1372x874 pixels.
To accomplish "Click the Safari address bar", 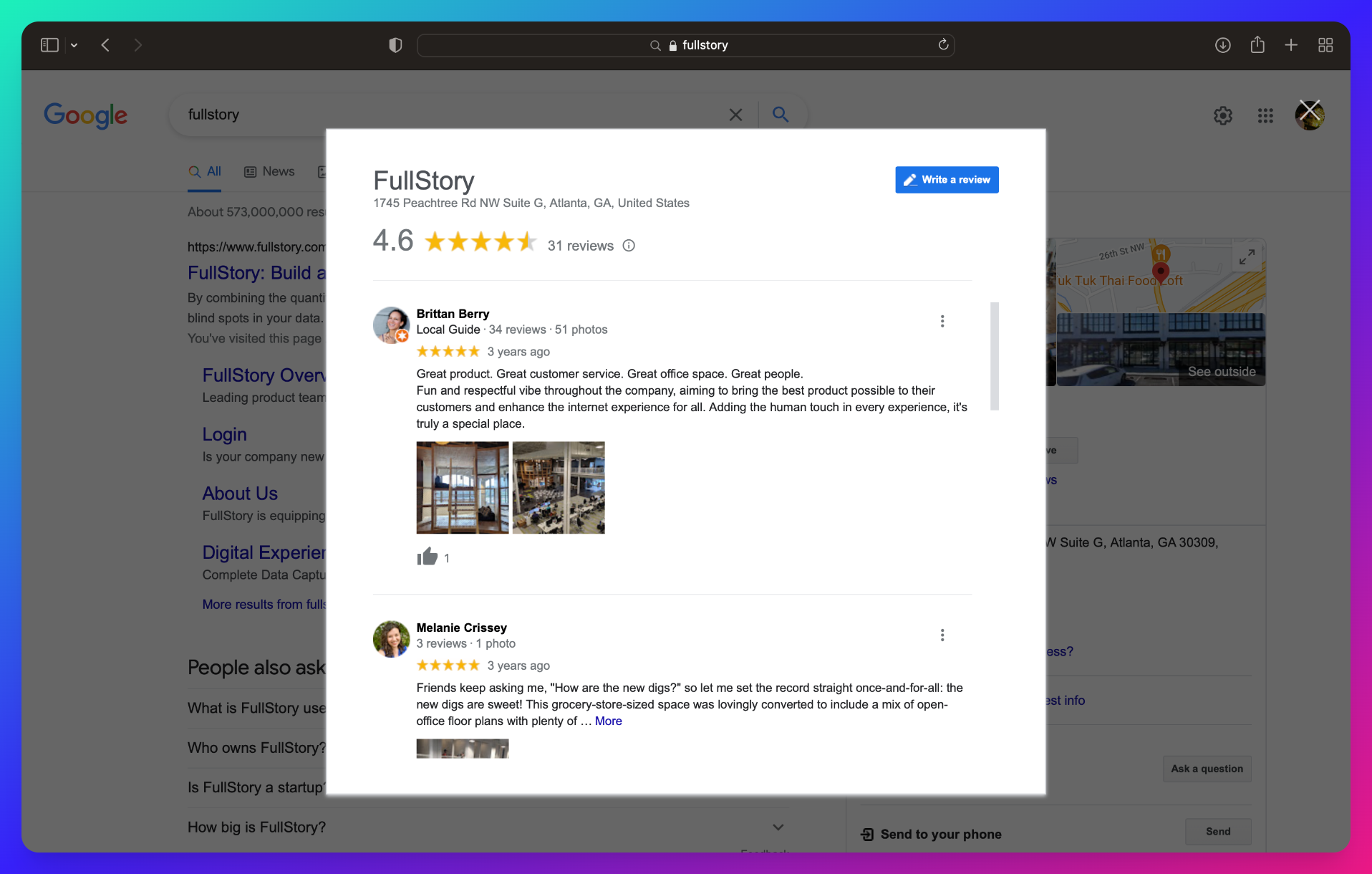I will tap(685, 45).
